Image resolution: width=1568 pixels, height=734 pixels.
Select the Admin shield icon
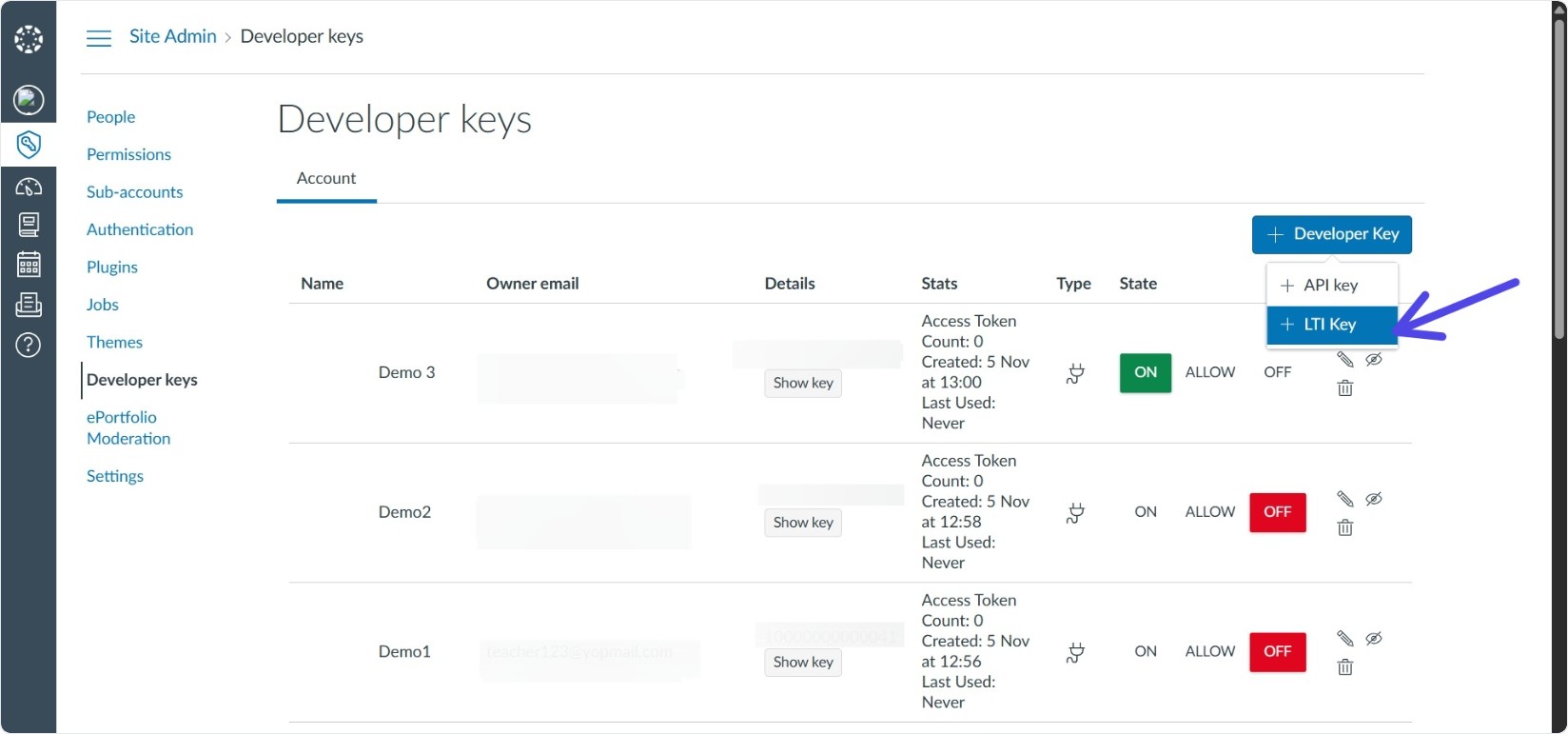29,145
